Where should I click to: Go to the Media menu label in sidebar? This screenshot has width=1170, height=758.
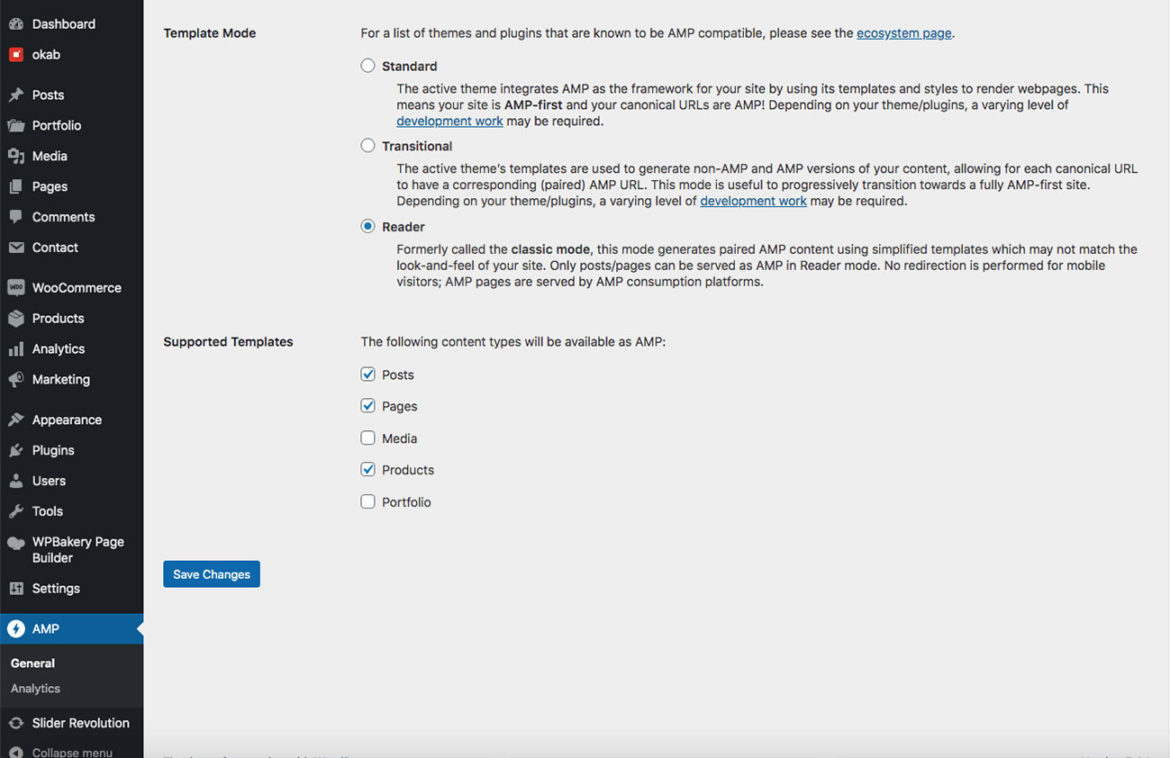click(50, 156)
